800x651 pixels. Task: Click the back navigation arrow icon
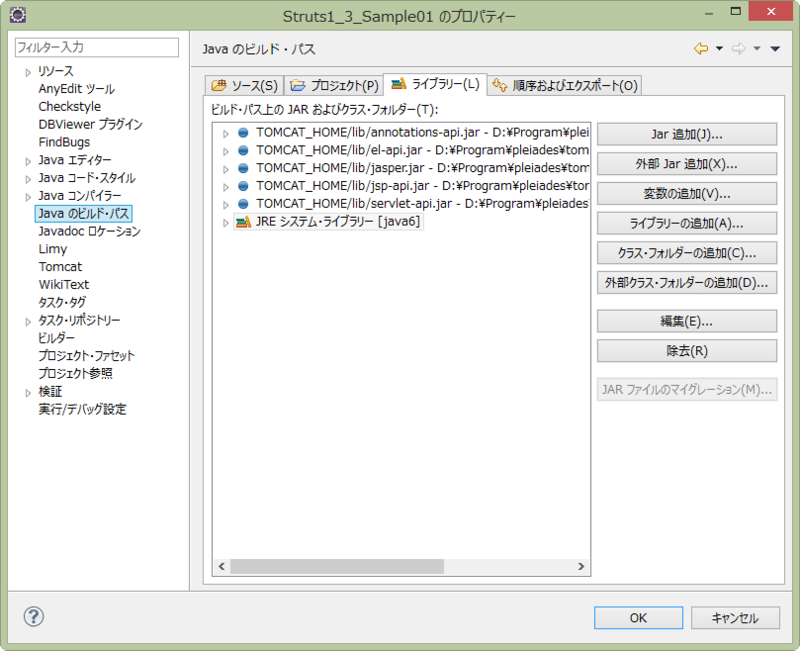(x=701, y=48)
